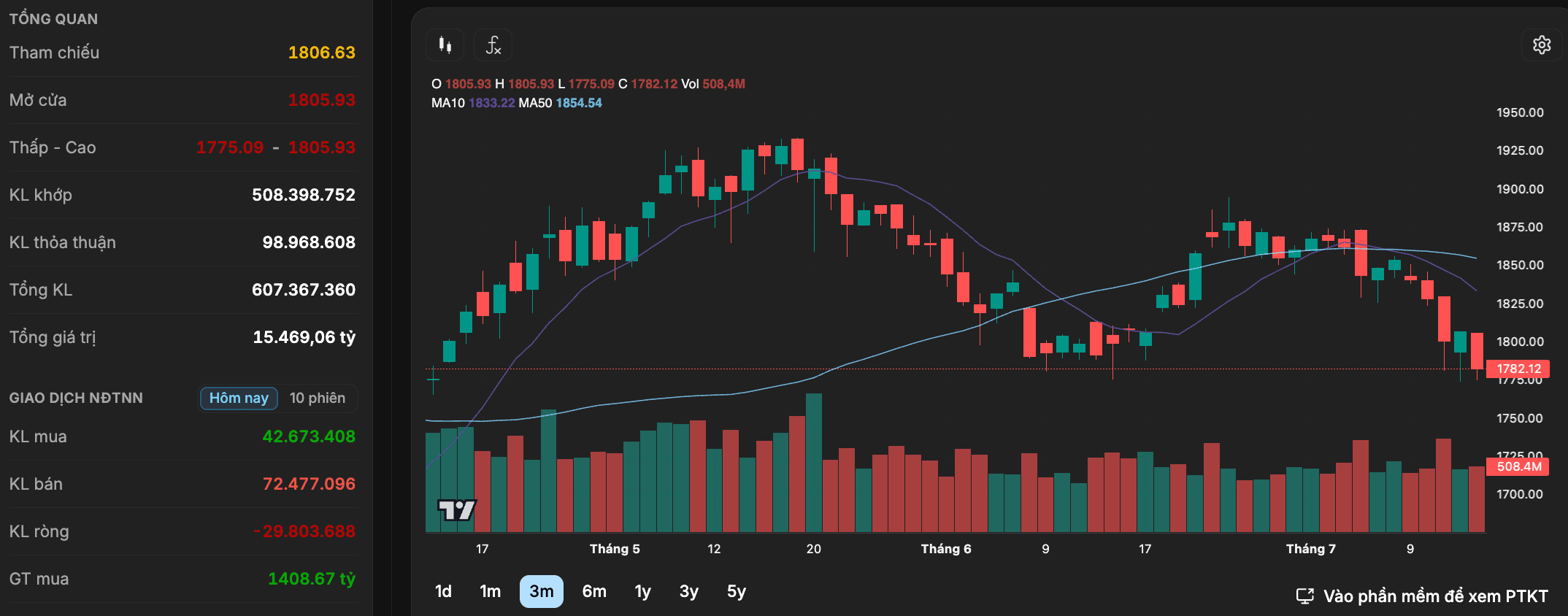Click the MA50 indicator legend
This screenshot has width=1568, height=616.
point(560,103)
